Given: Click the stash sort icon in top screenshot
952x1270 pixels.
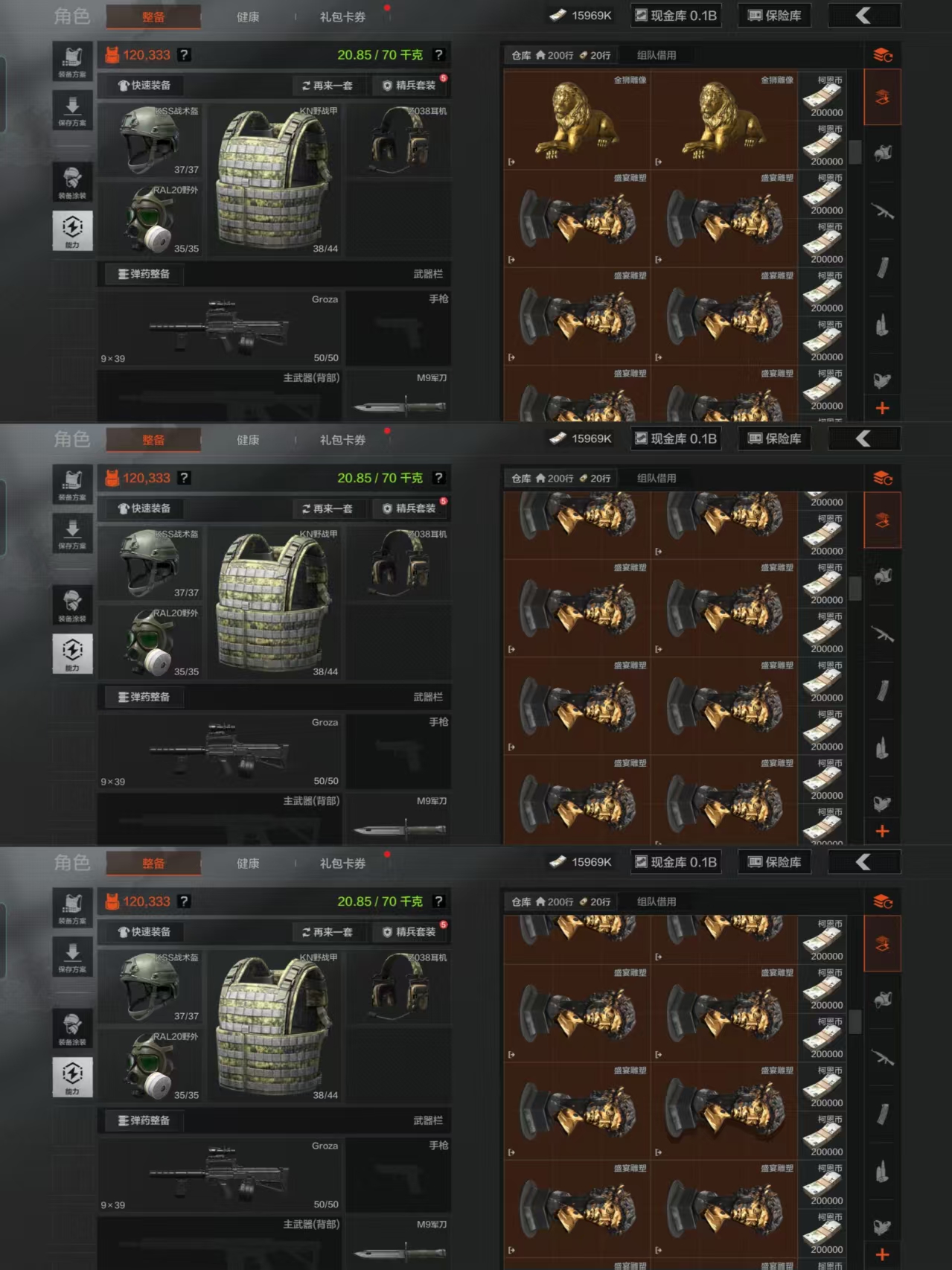Looking at the screenshot, I should pyautogui.click(x=883, y=55).
